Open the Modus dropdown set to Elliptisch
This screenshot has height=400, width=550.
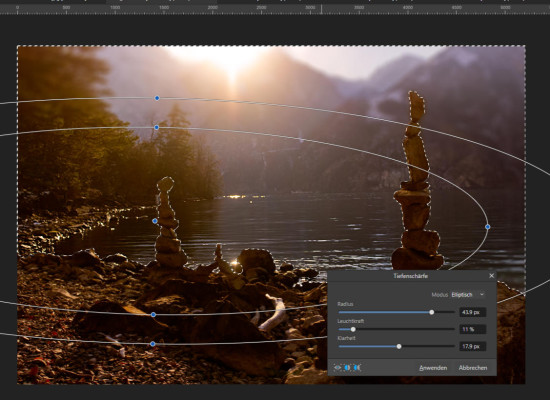click(468, 295)
